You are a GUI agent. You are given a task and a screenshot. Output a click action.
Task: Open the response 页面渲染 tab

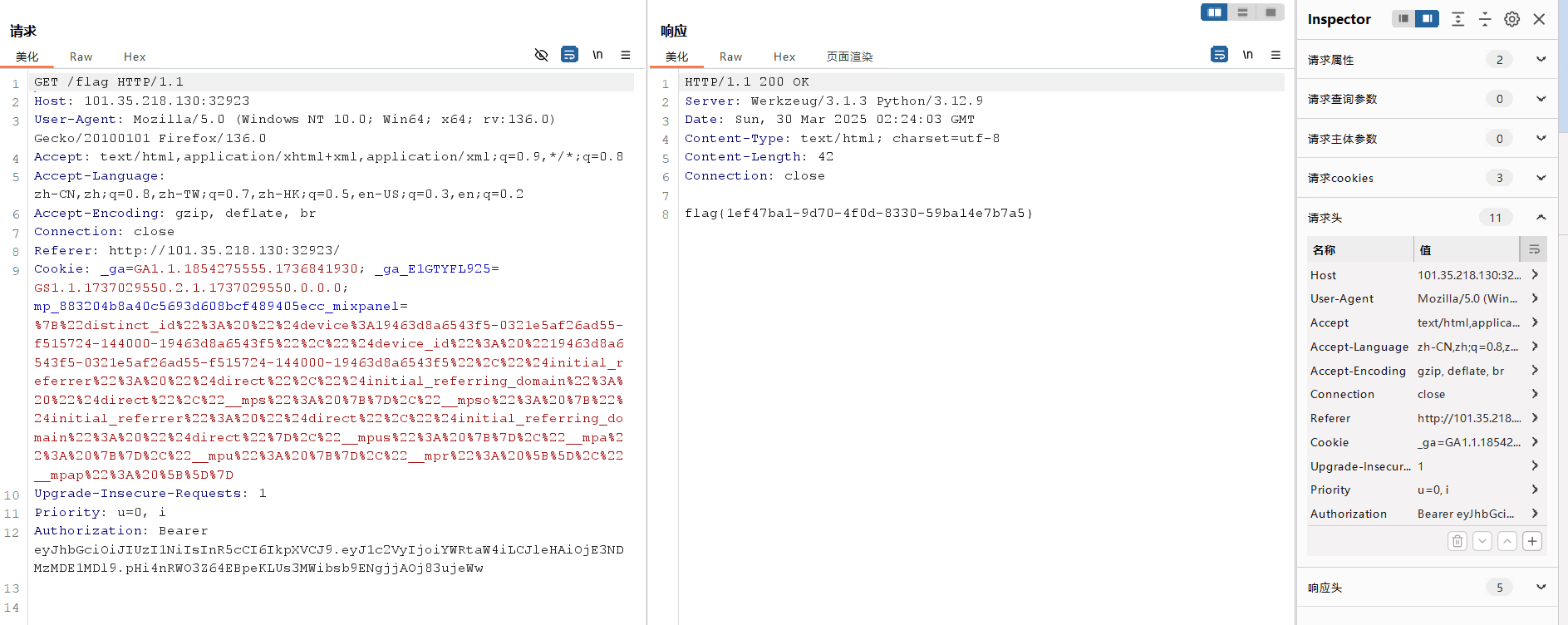tap(849, 57)
